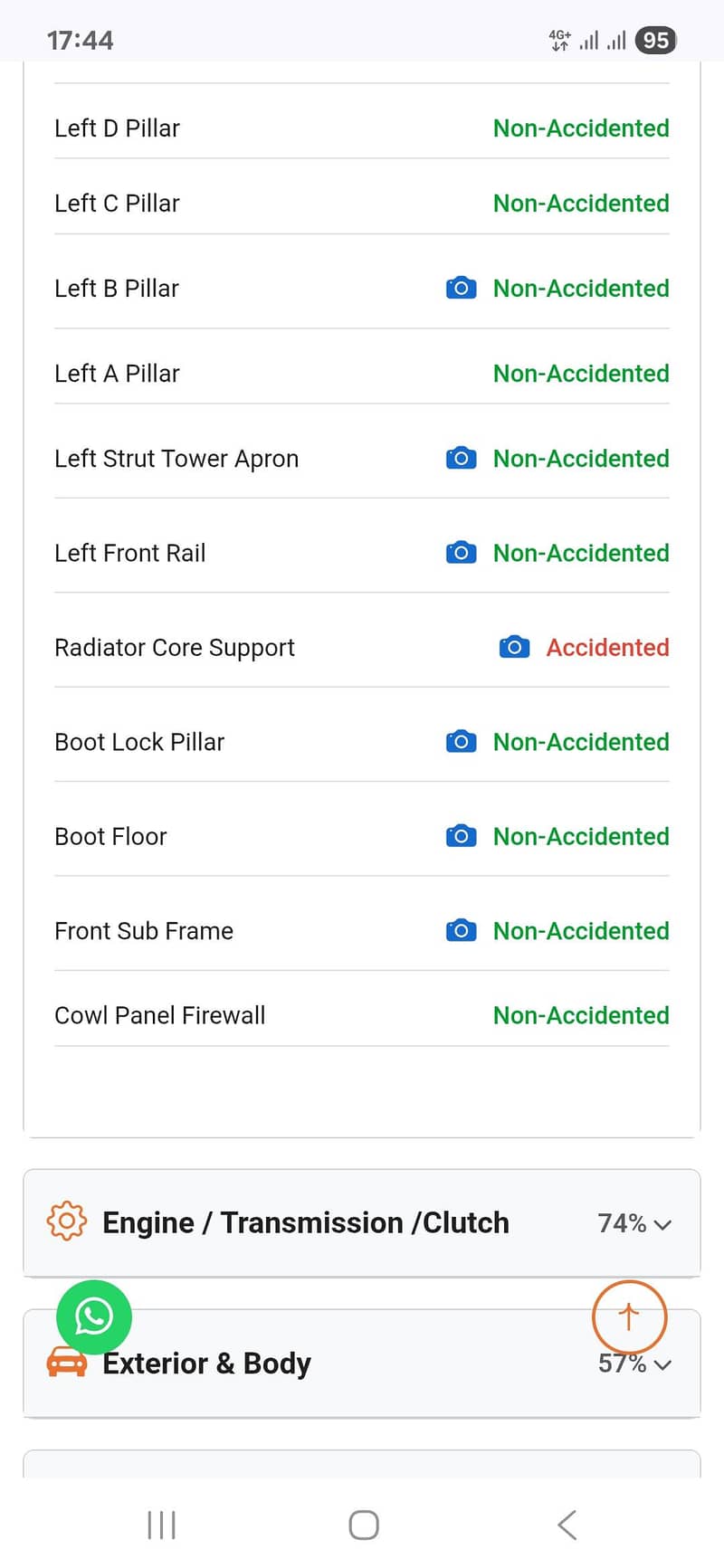Screen dimensions: 724x1568
Task: Click the 74% chevron dropdown arrow
Action: click(662, 1225)
